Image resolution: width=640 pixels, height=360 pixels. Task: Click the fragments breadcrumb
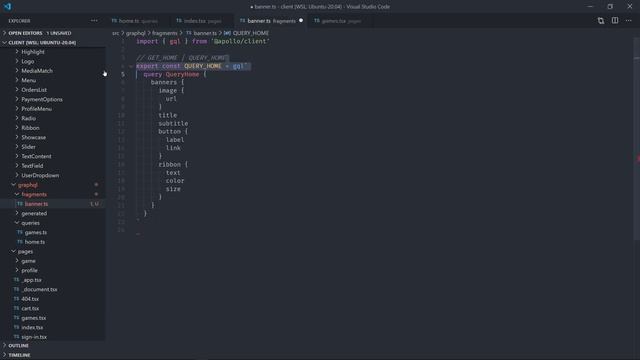164,33
